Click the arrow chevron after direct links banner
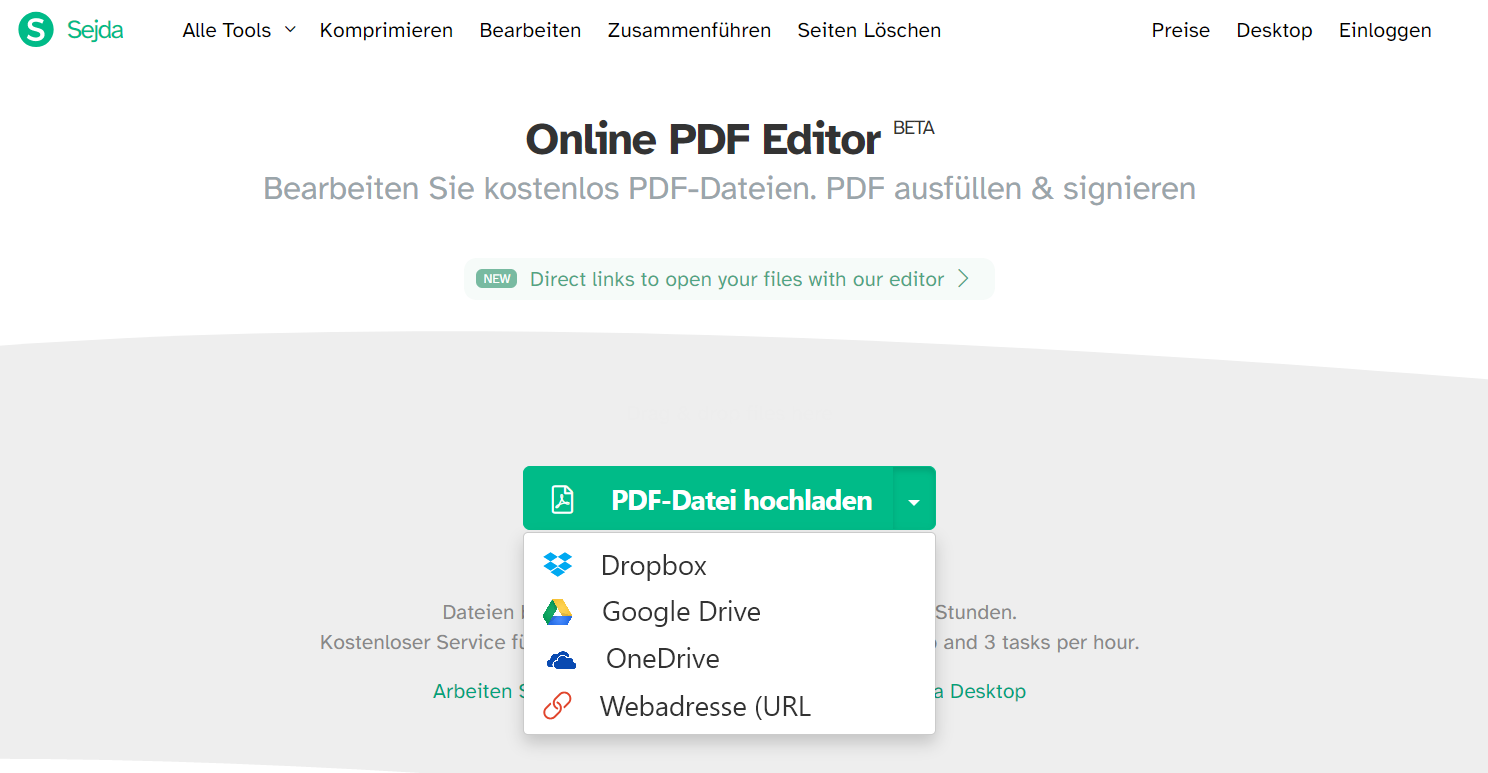 click(x=963, y=279)
